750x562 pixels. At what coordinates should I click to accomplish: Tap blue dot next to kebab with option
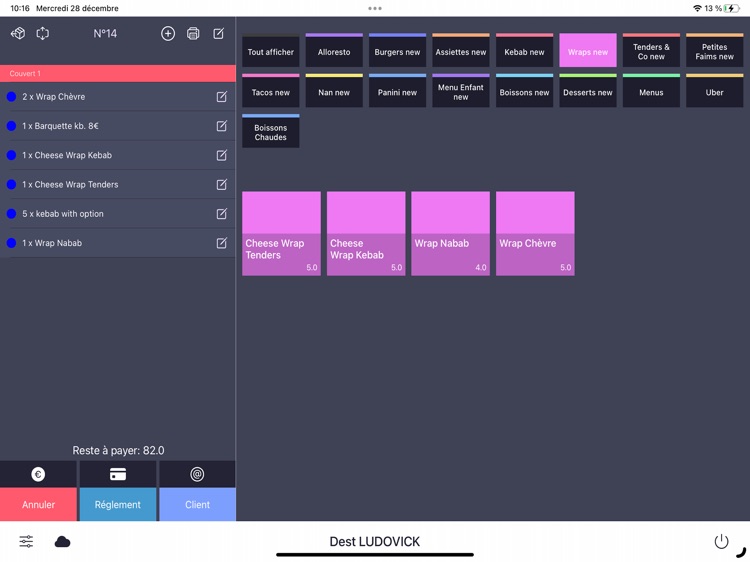coord(11,213)
